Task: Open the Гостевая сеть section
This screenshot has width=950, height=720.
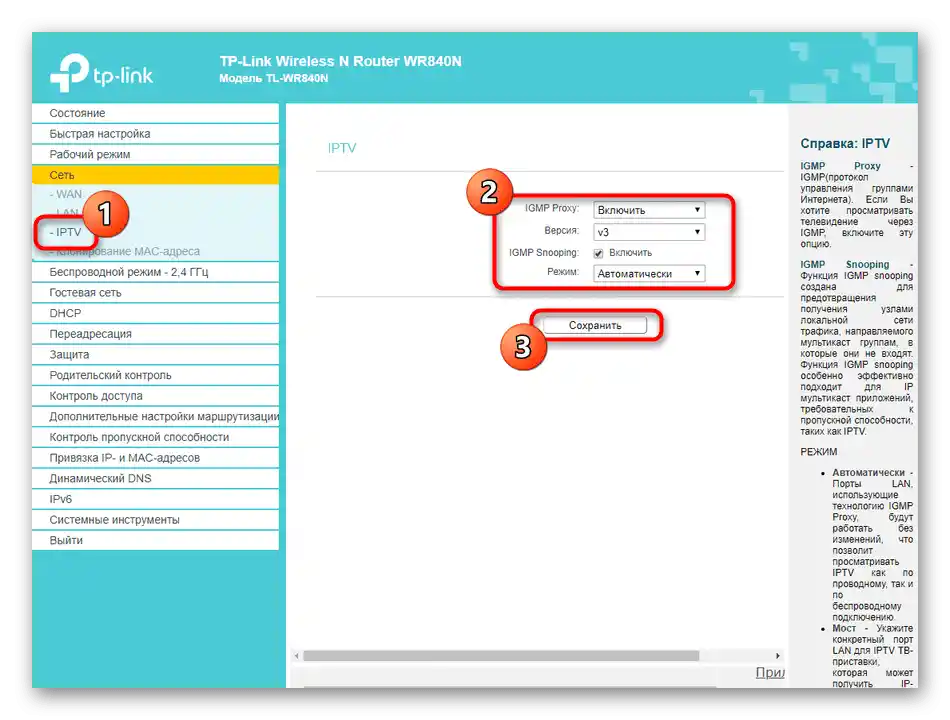Action: pos(155,293)
